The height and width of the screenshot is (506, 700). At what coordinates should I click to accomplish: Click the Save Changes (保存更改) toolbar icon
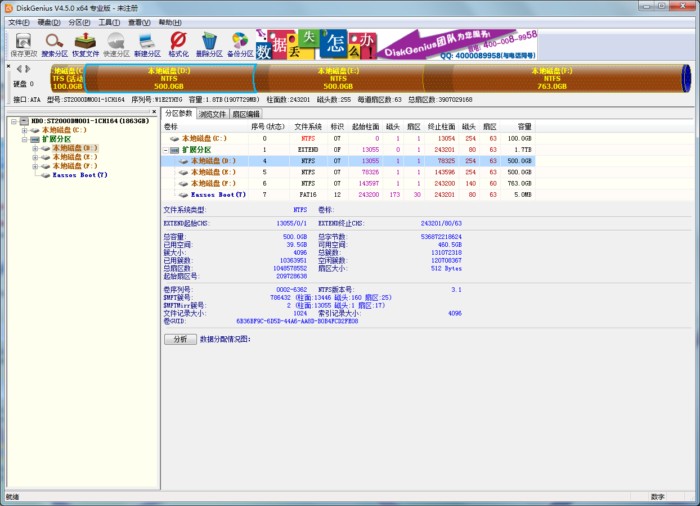click(24, 43)
